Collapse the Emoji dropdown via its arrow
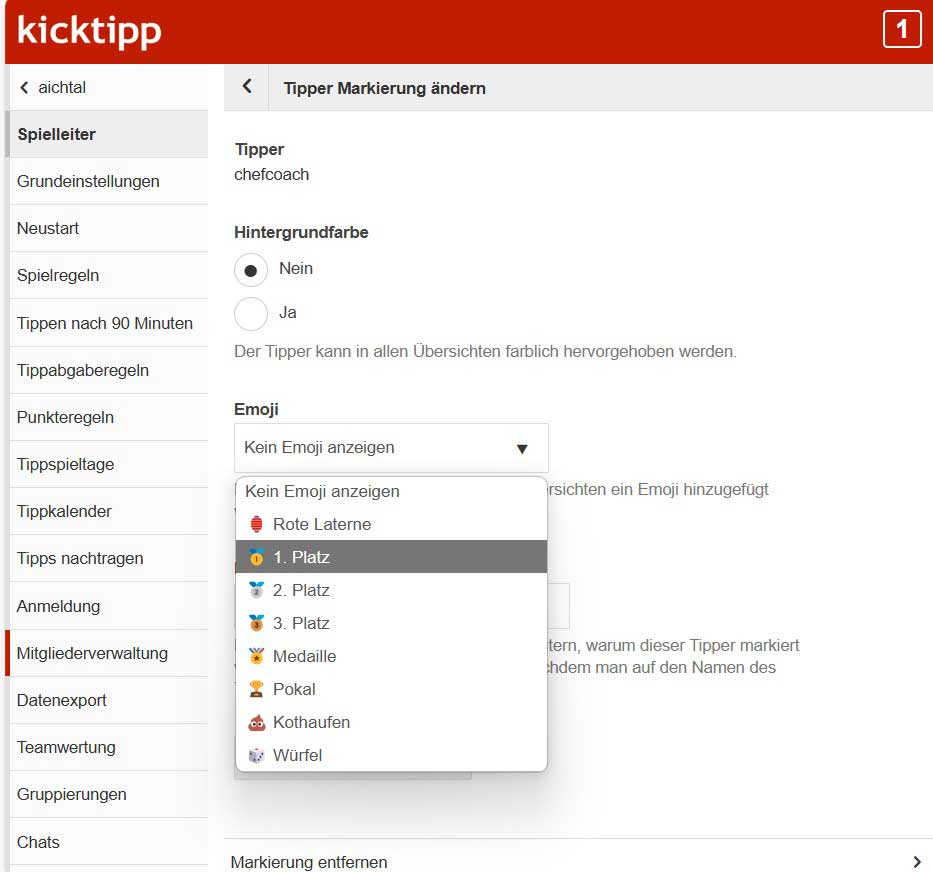 (x=521, y=449)
